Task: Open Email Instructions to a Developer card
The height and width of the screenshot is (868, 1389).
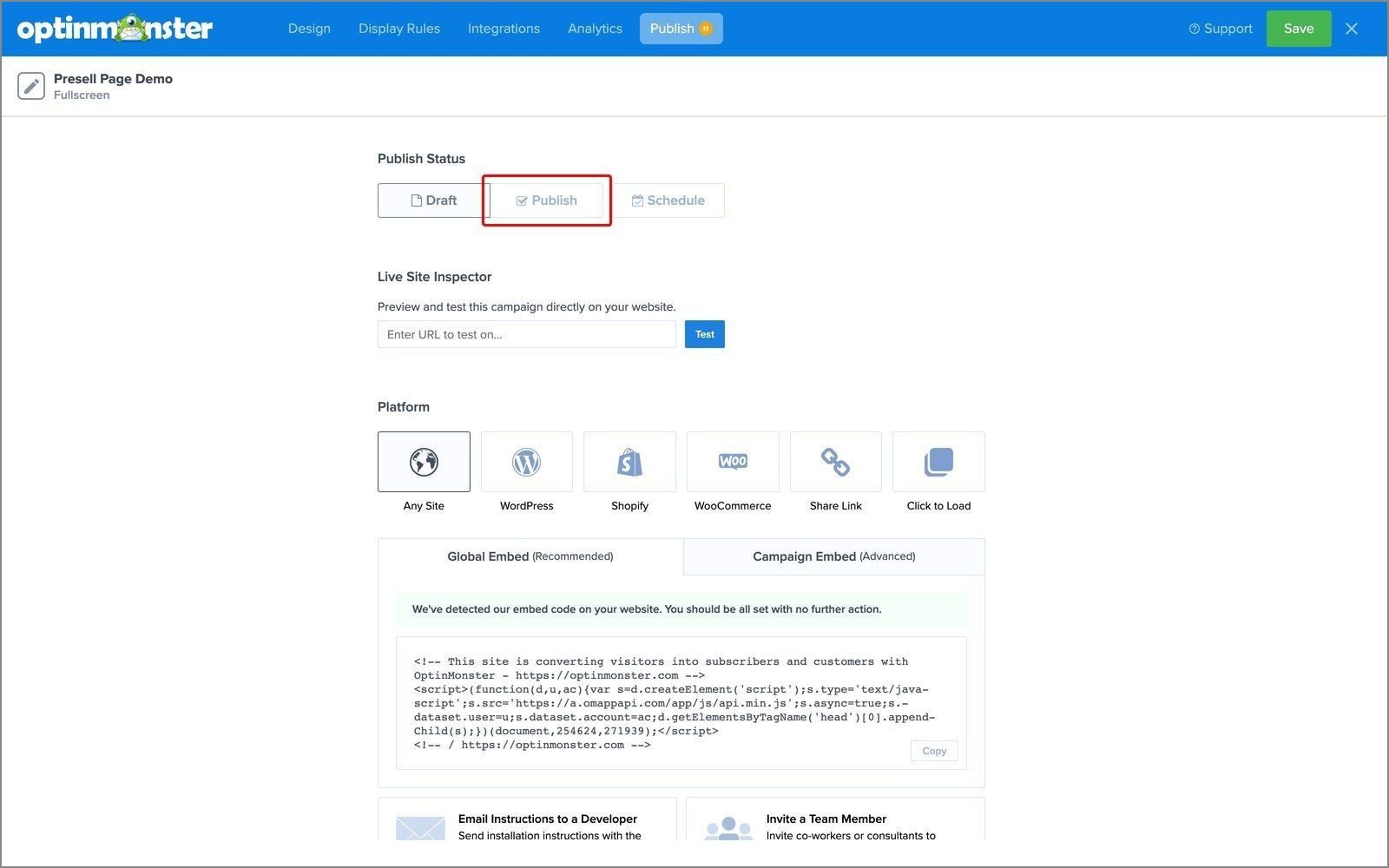Action: pyautogui.click(x=527, y=819)
